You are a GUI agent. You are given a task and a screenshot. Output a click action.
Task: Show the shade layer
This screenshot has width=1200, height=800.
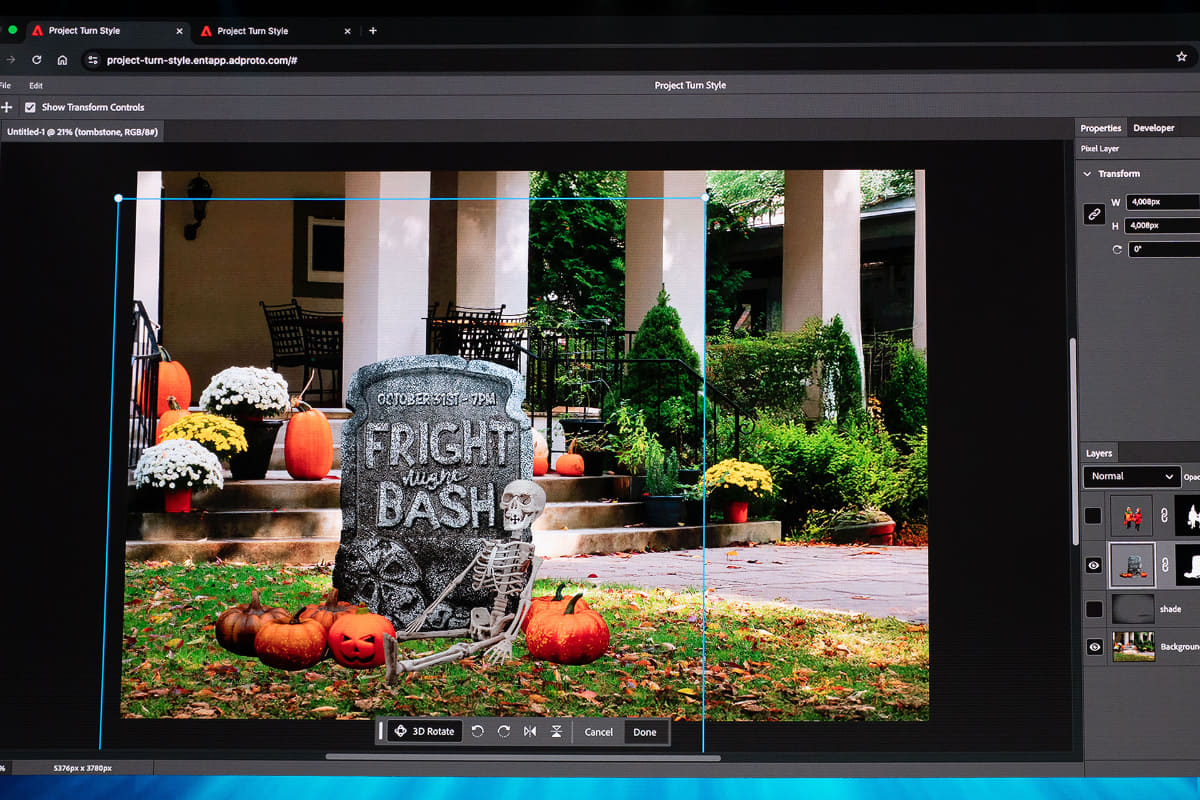[x=1094, y=609]
